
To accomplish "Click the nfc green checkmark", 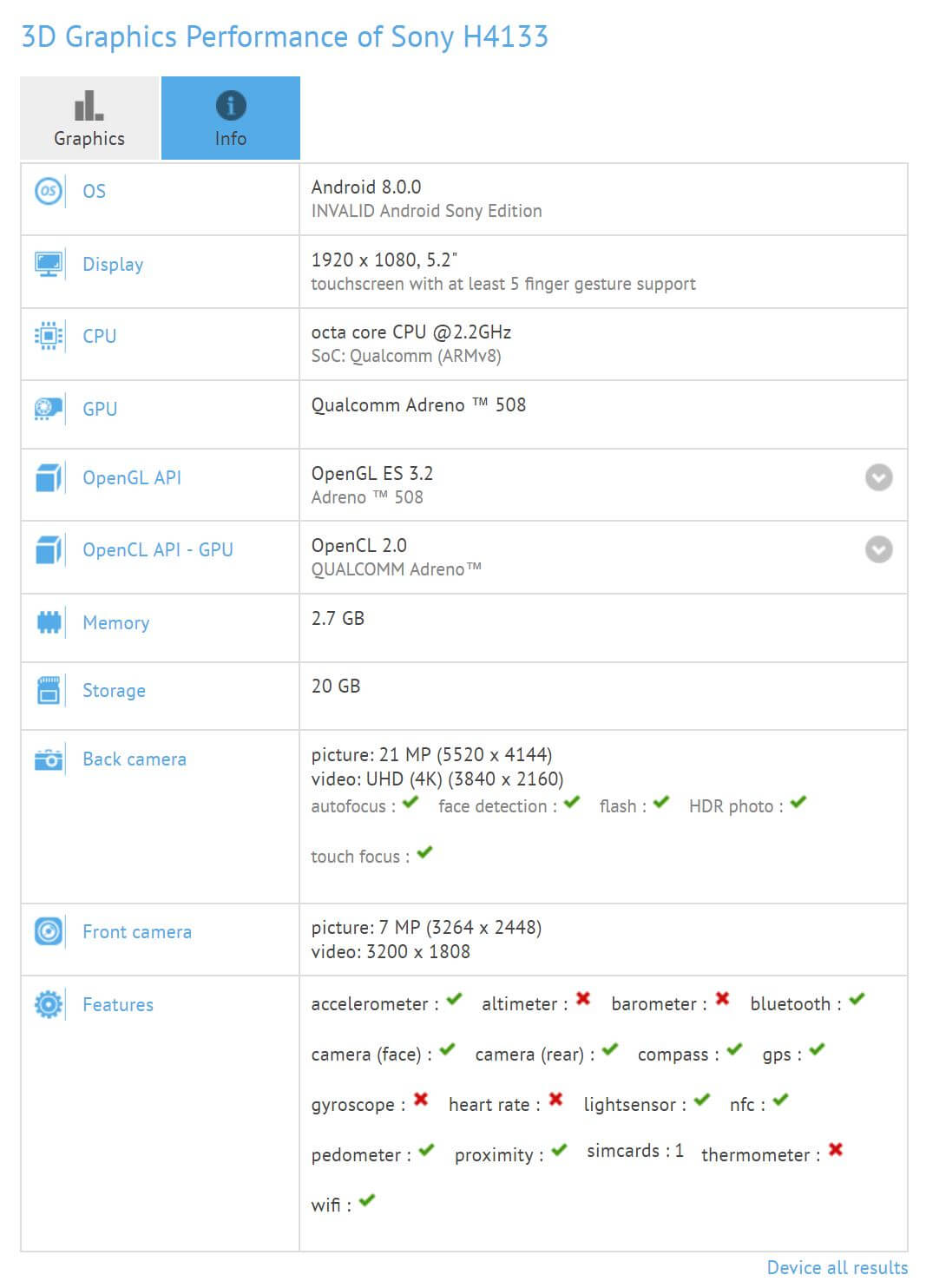I will [x=780, y=1101].
